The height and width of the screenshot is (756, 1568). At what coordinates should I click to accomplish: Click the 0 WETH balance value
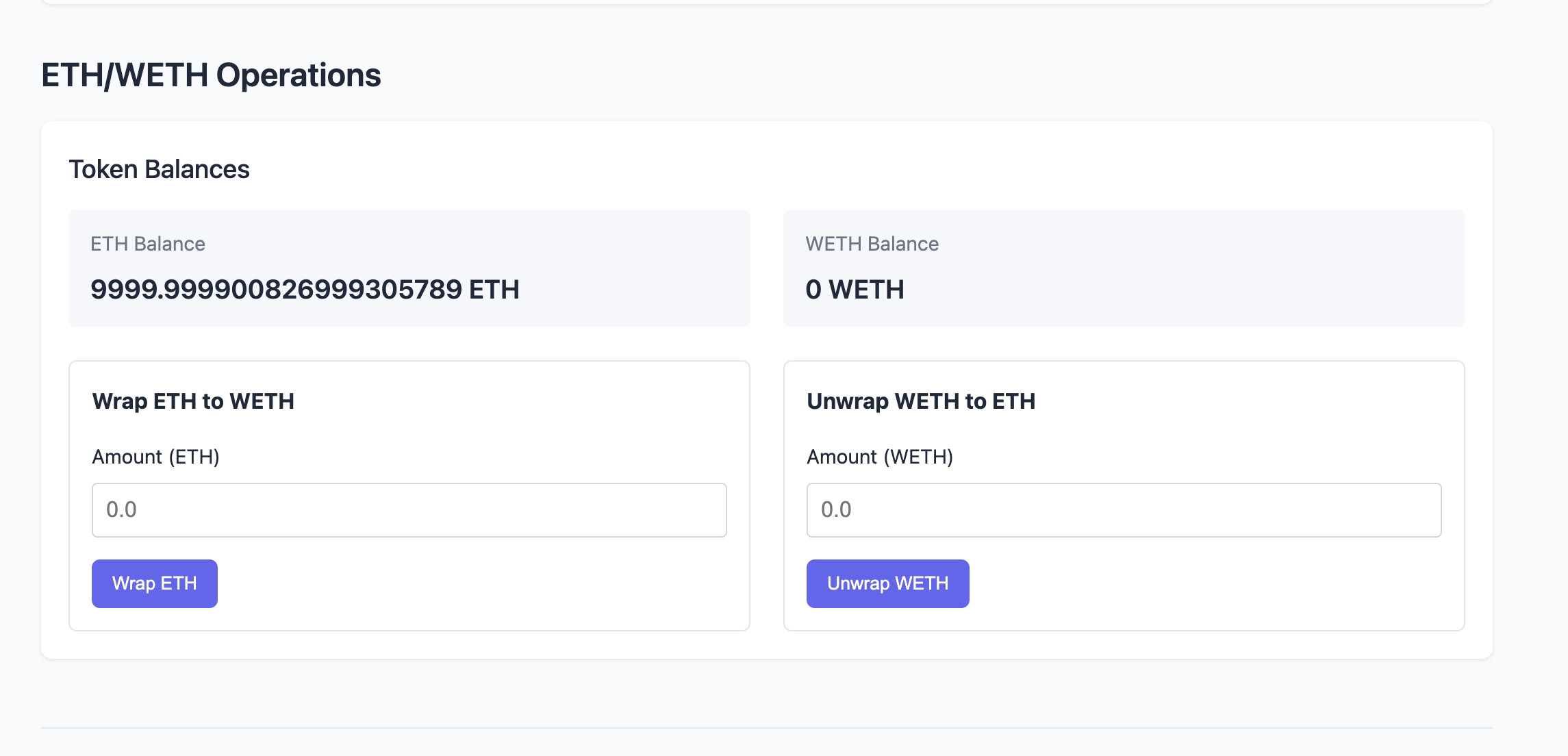(855, 290)
